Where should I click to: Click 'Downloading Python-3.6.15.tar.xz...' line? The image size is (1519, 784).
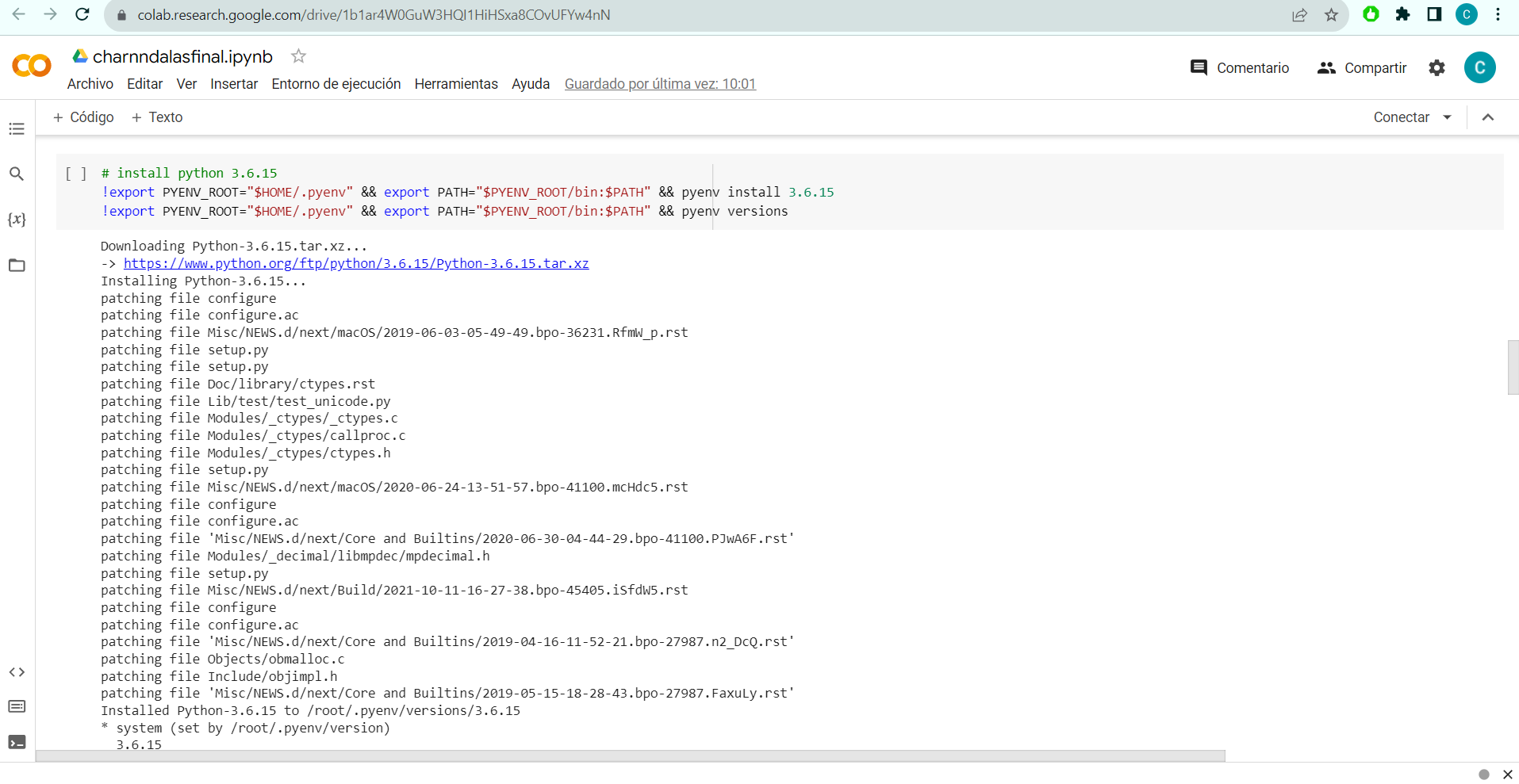click(x=234, y=246)
